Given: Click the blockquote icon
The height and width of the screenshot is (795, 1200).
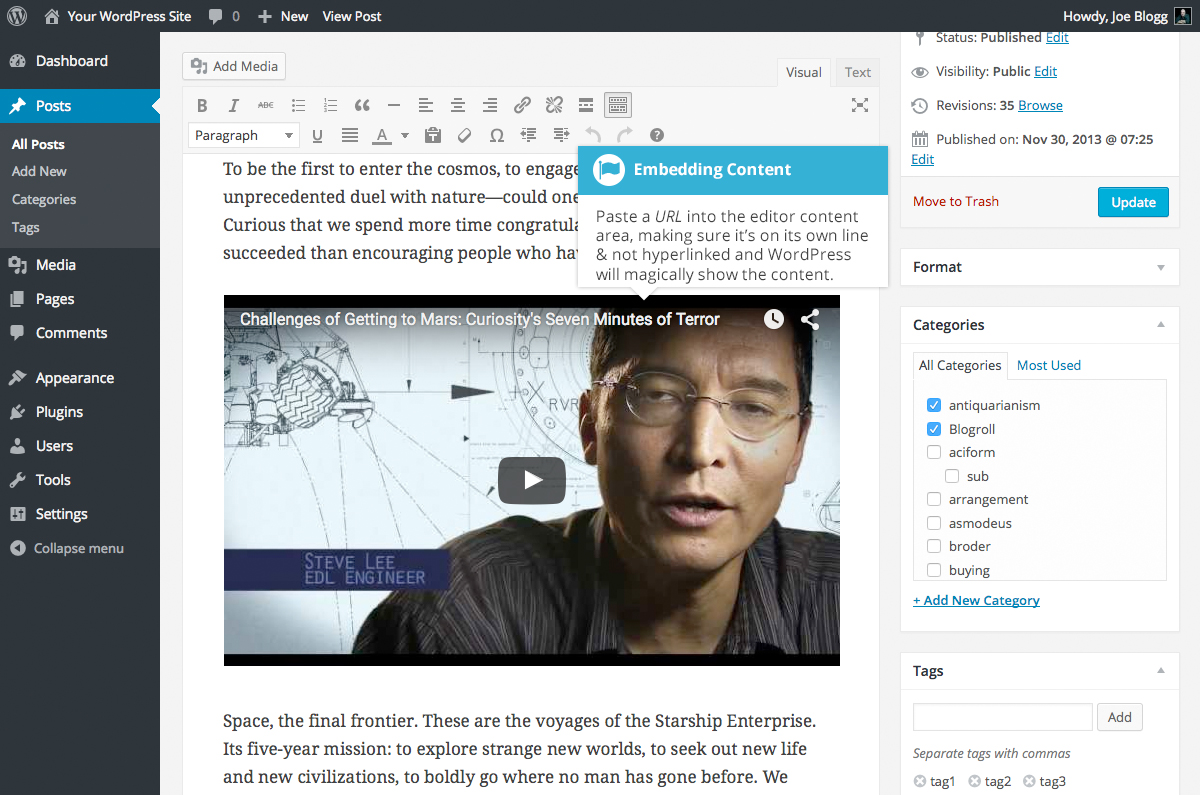Looking at the screenshot, I should 362,105.
